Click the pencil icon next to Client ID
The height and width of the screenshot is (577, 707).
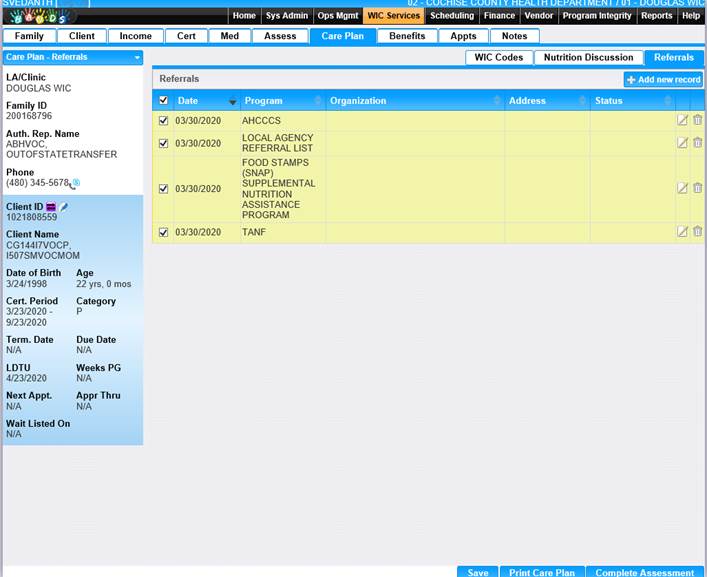click(x=64, y=207)
